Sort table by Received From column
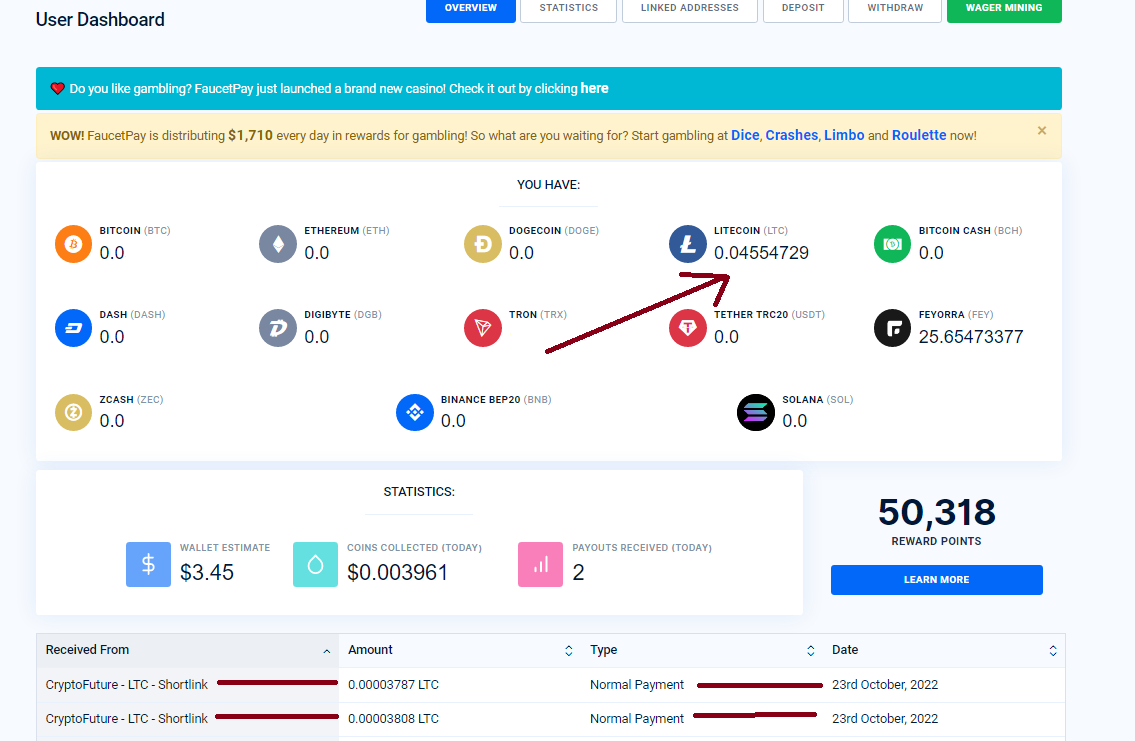1135x741 pixels. click(187, 650)
